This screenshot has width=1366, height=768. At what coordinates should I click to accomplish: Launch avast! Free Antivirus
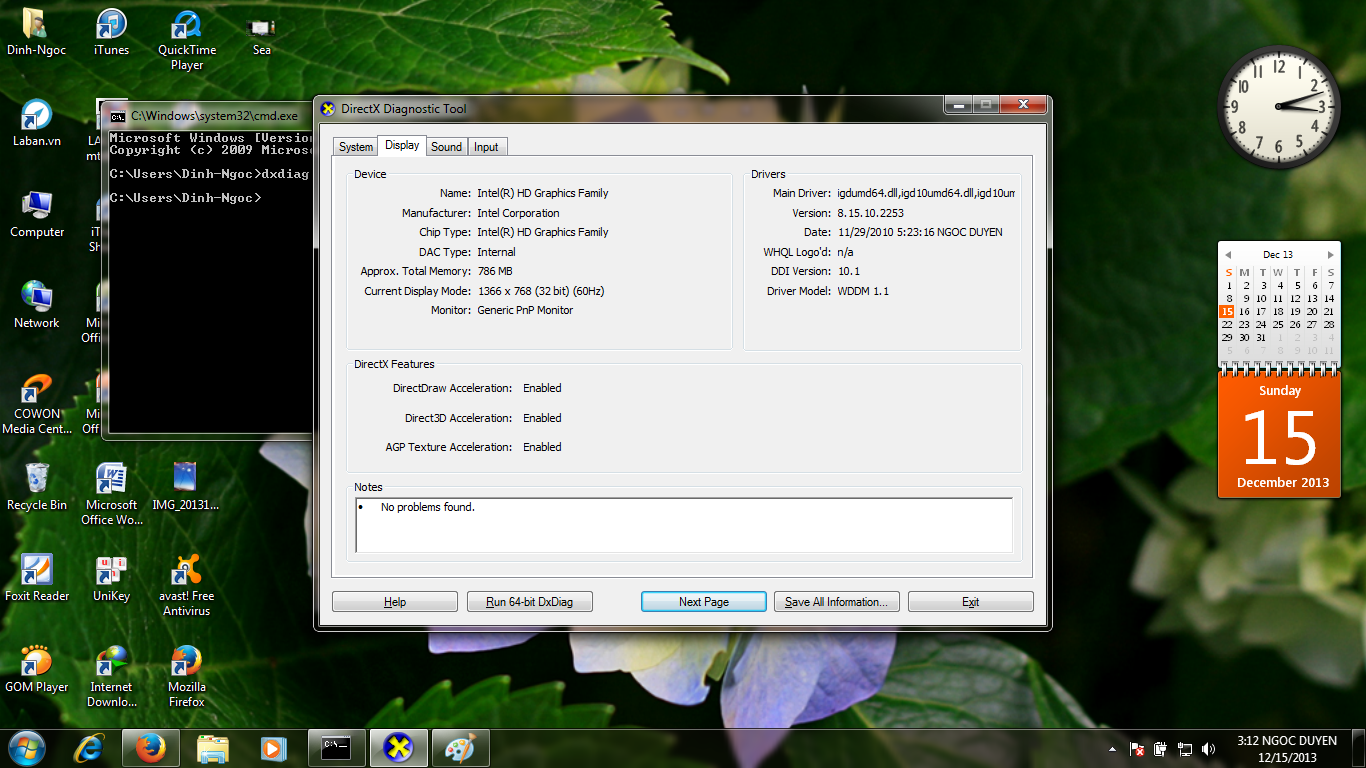pos(187,586)
